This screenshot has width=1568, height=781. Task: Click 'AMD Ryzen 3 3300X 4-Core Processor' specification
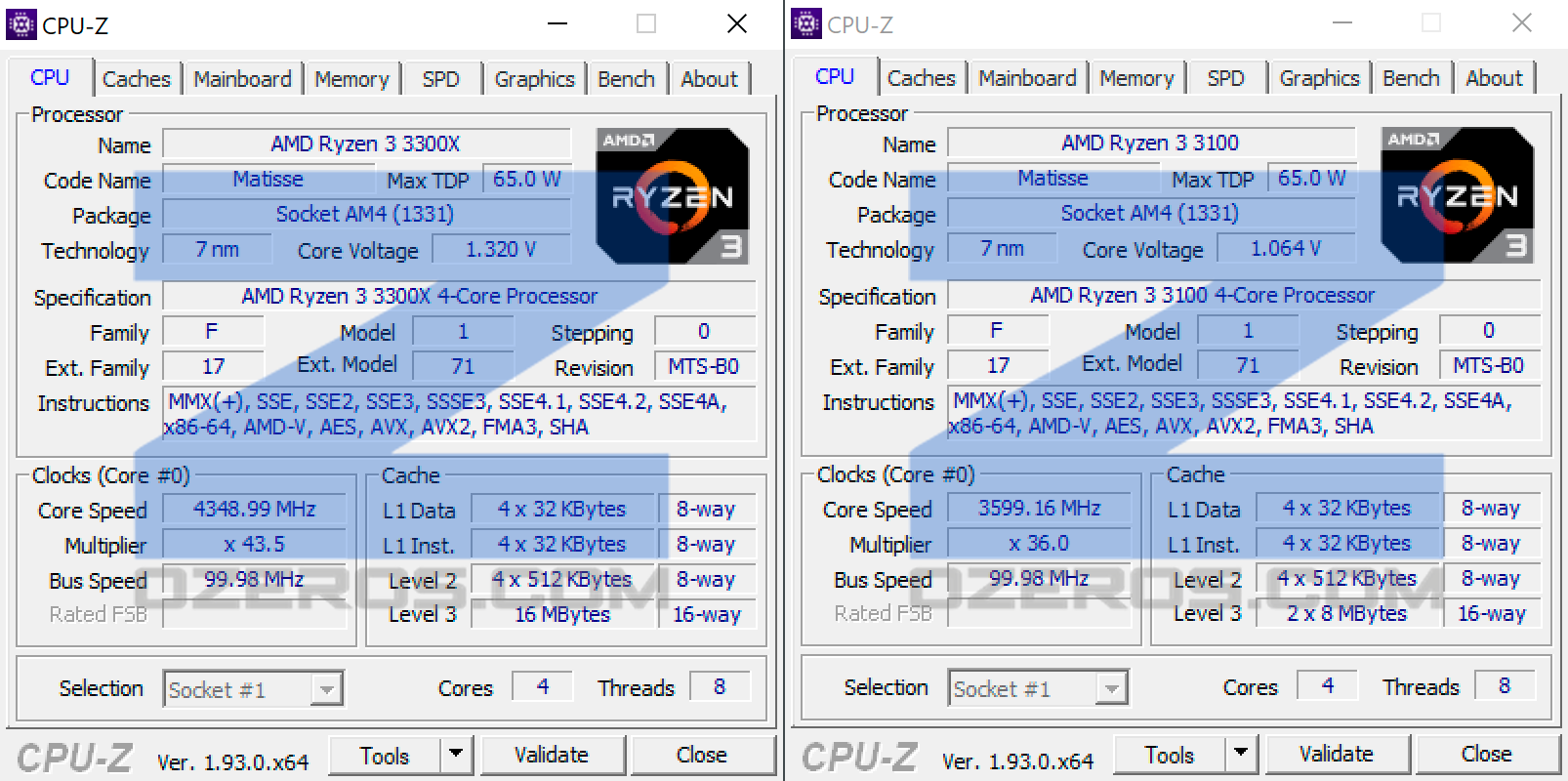coord(460,297)
